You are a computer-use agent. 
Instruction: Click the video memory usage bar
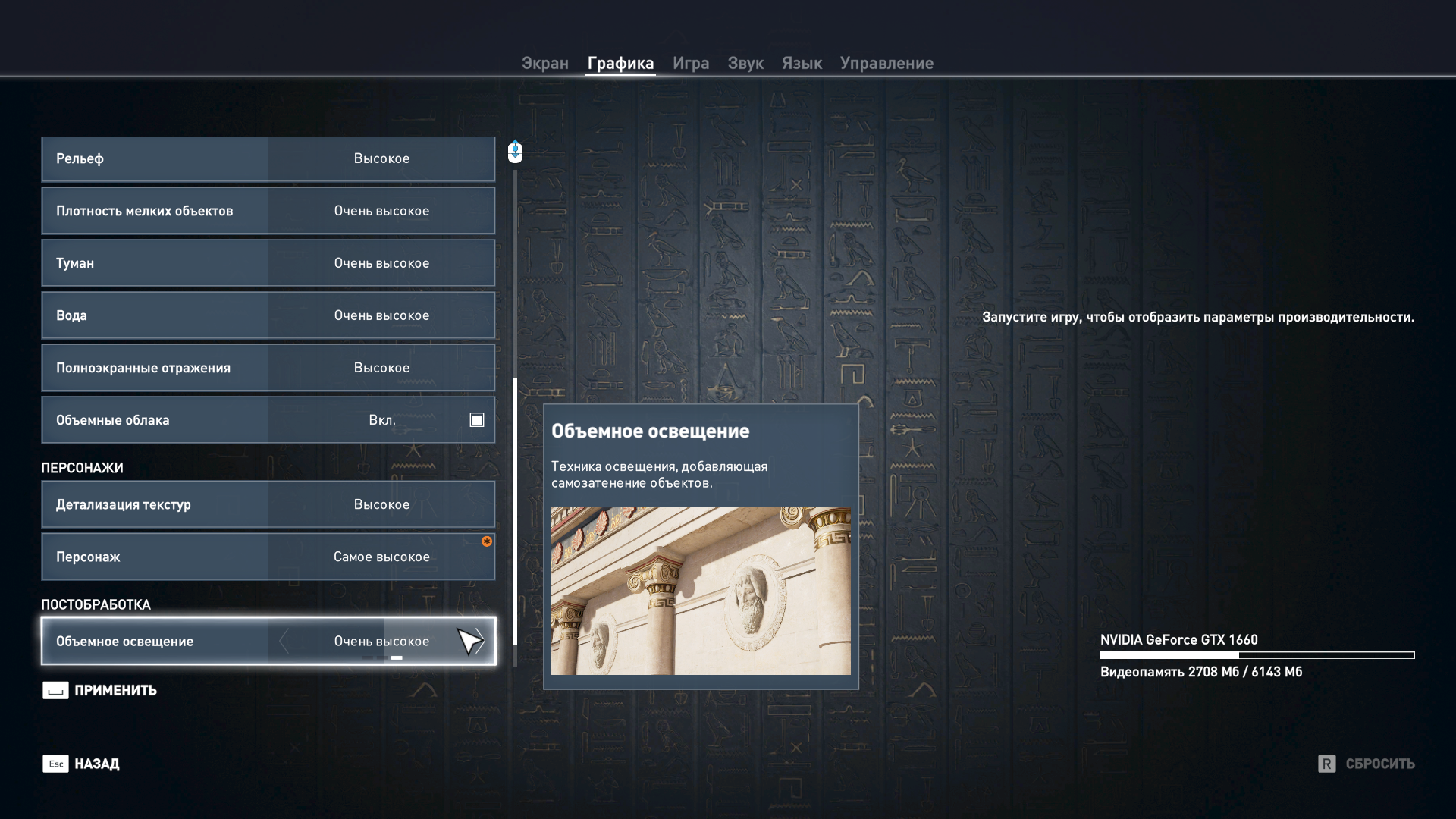click(x=1257, y=655)
